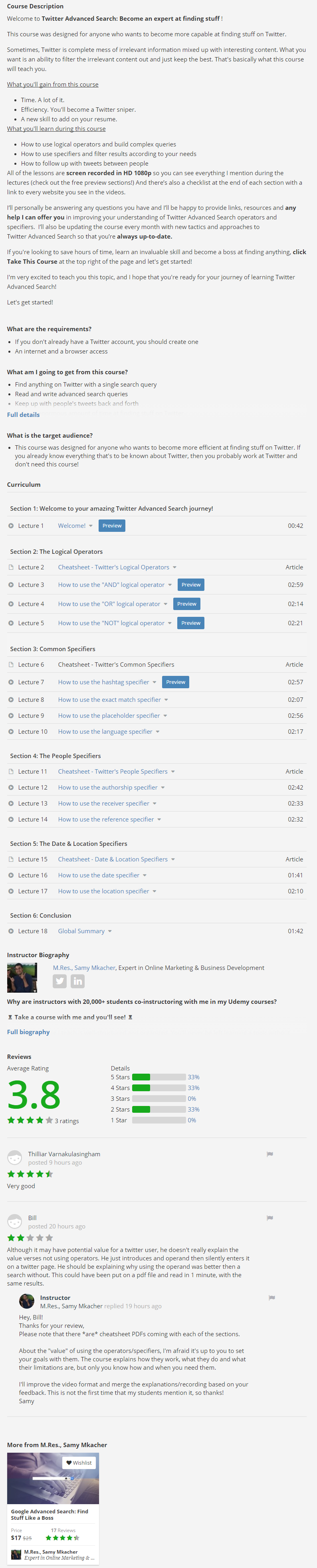Viewport: 317px width, 1568px height.
Task: Click article icon beside Lecture 6
Action: [x=11, y=664]
